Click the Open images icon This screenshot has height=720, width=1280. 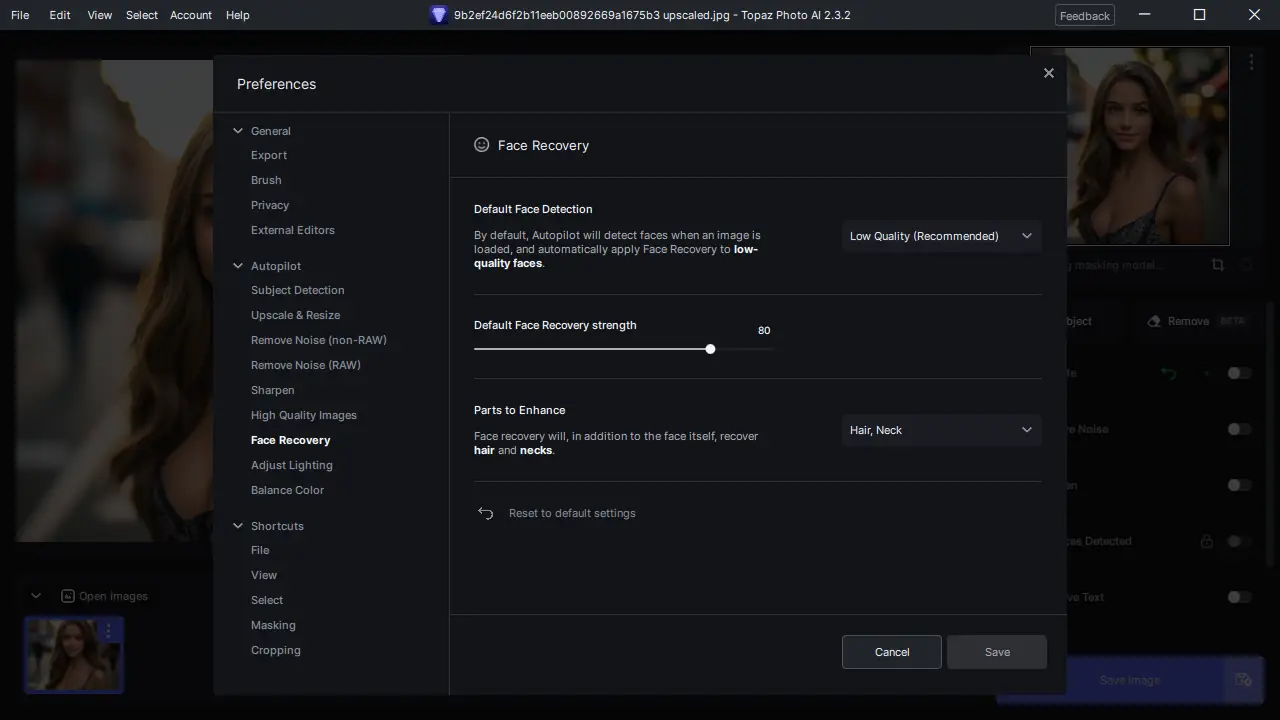click(68, 596)
